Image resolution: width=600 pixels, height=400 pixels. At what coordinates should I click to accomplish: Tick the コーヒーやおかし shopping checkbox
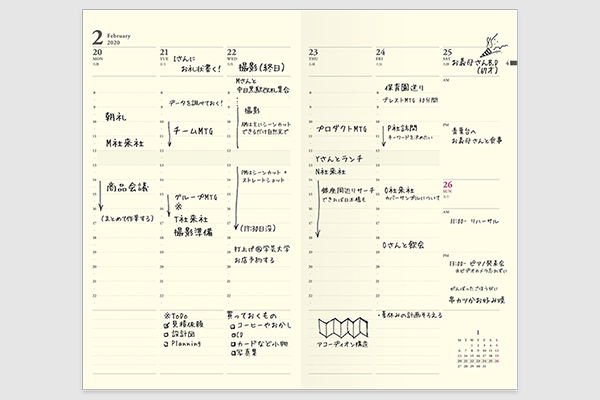(233, 327)
